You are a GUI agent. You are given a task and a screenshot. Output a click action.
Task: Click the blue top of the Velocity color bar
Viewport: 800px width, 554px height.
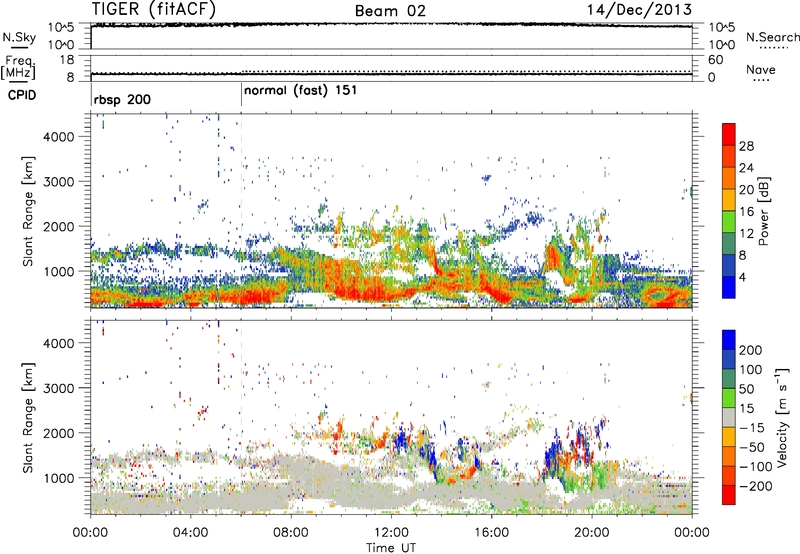coord(729,340)
